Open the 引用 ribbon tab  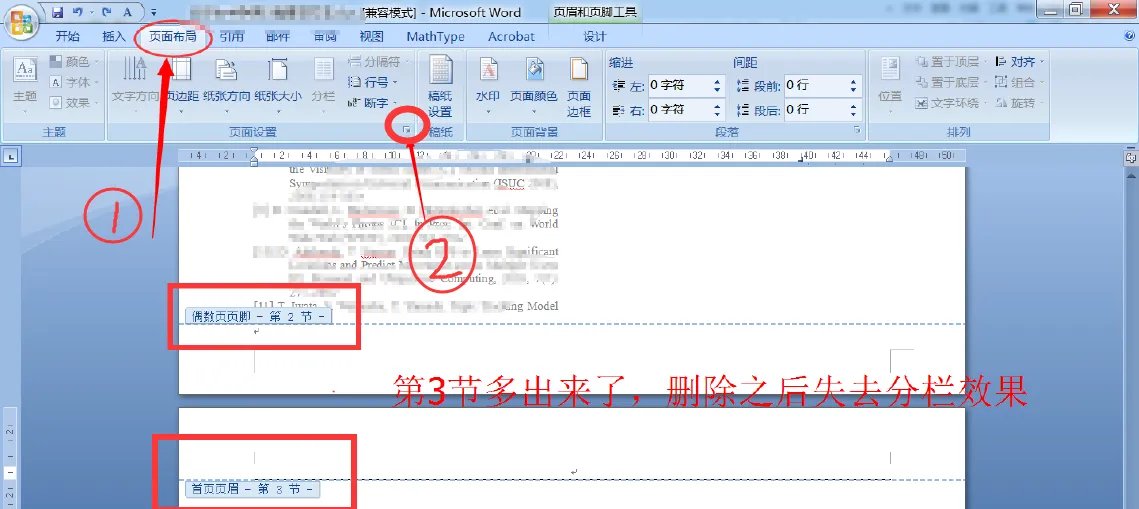[x=232, y=36]
